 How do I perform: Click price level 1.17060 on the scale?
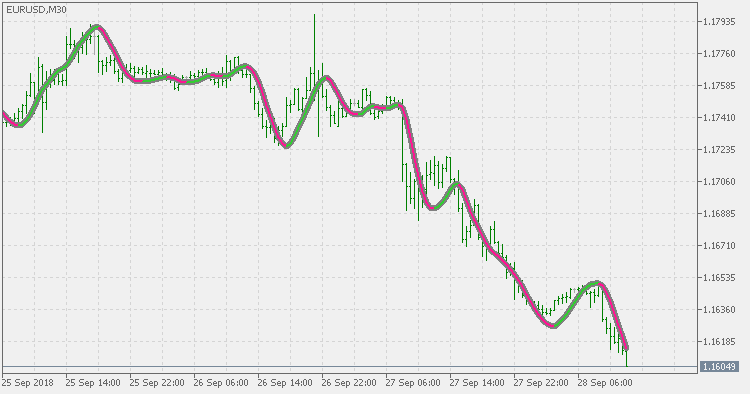pos(719,182)
